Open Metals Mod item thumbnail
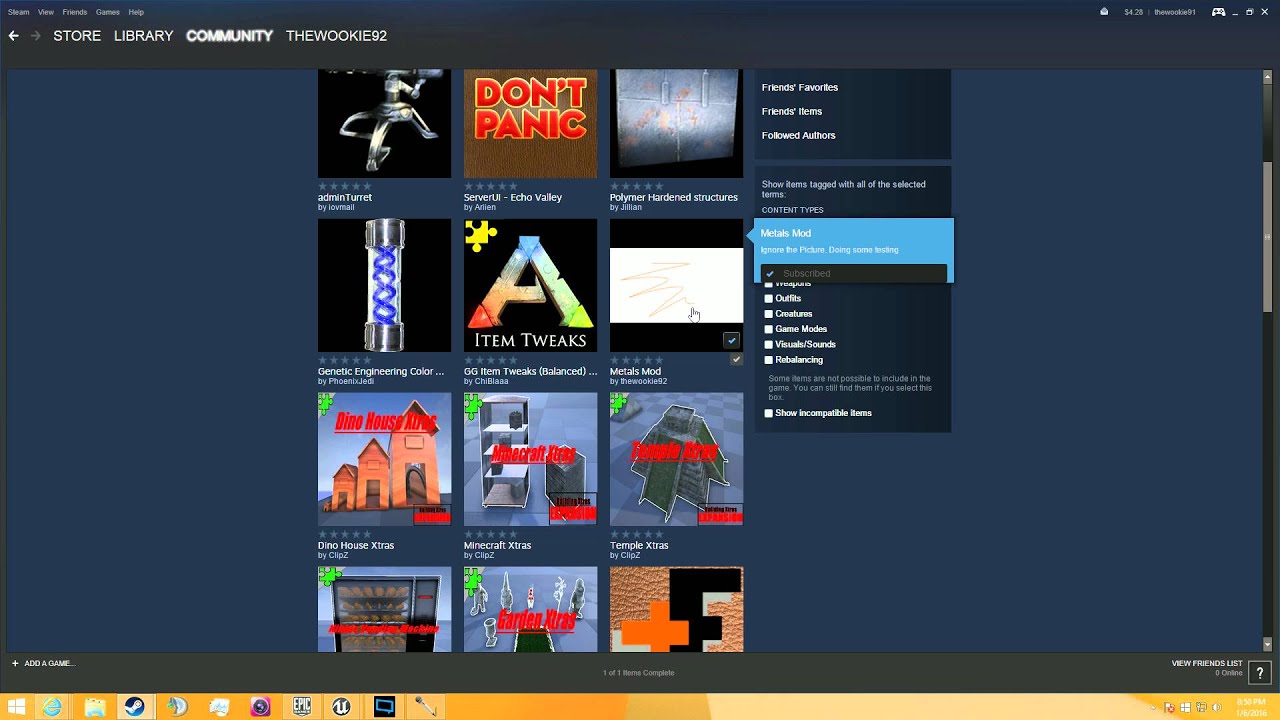 pyautogui.click(x=676, y=285)
